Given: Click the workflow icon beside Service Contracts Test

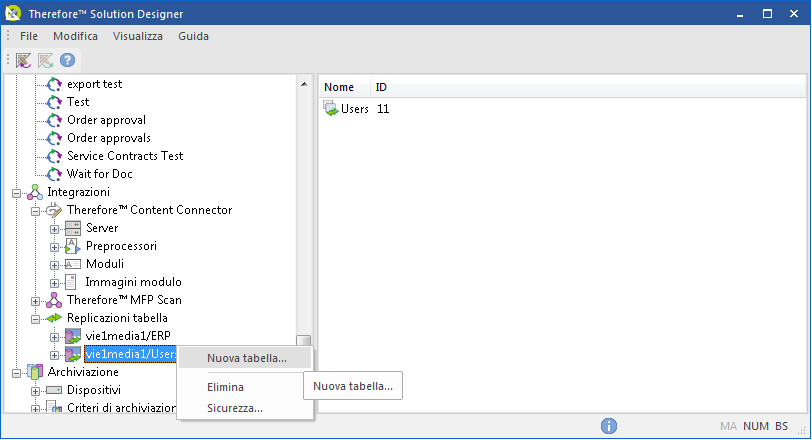Looking at the screenshot, I should (x=54, y=156).
